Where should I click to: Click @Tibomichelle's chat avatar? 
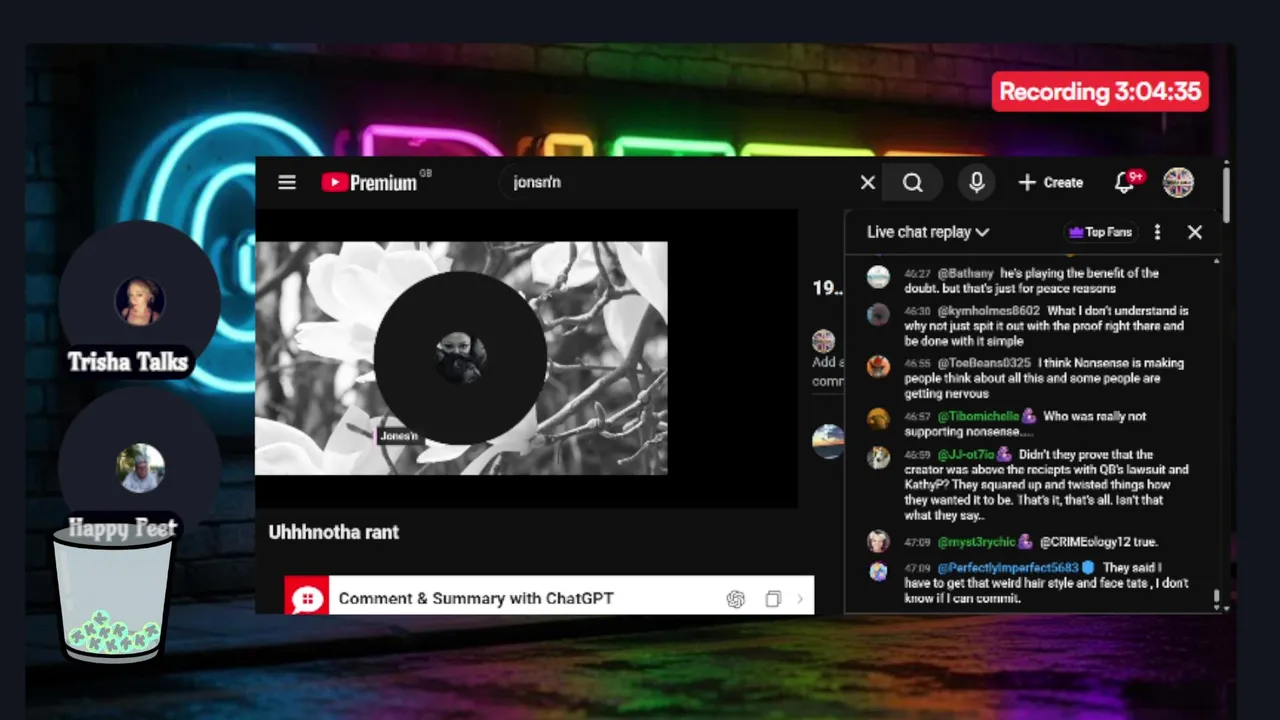(x=878, y=420)
